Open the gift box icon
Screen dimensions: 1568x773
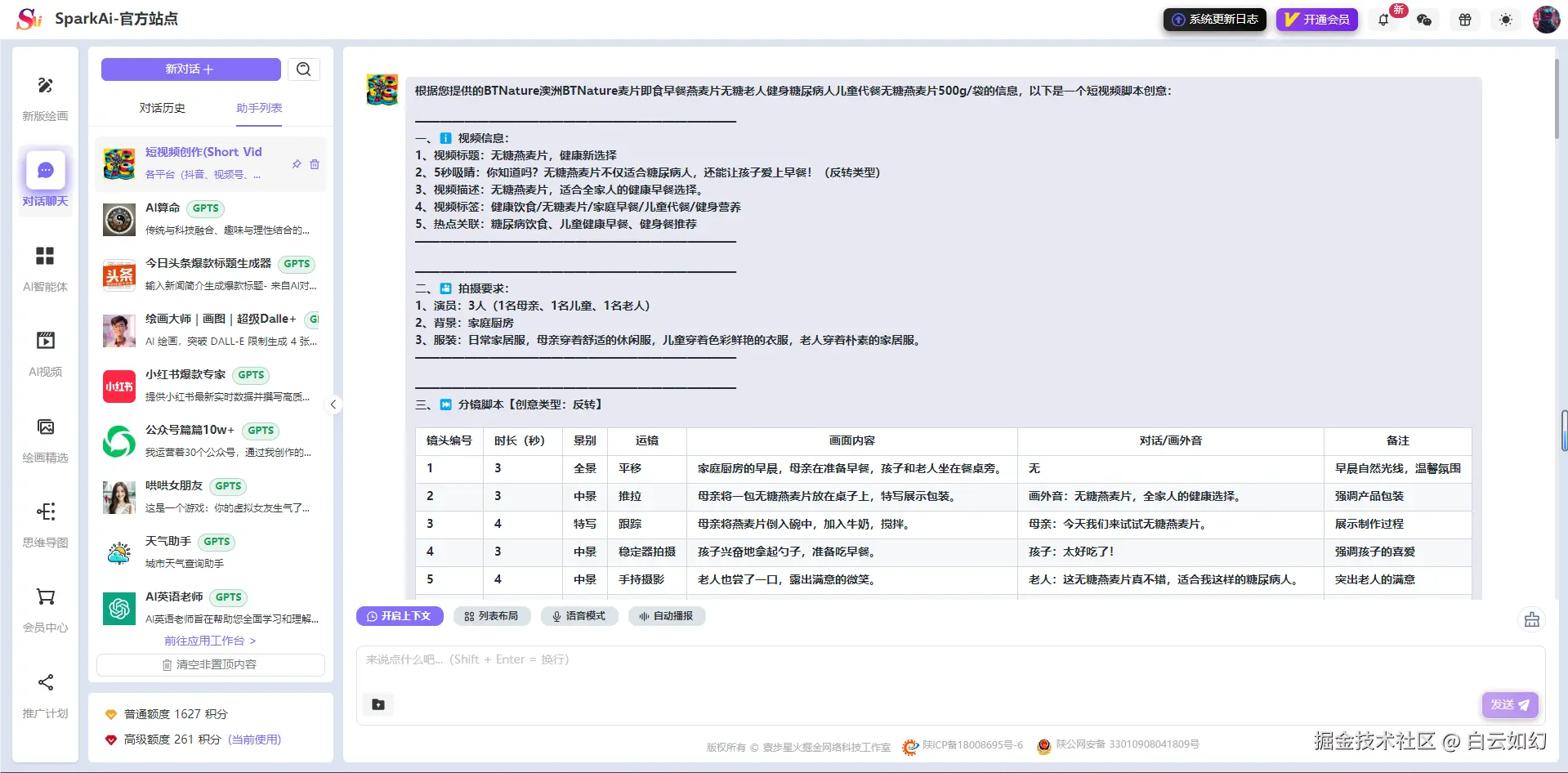[x=1465, y=20]
